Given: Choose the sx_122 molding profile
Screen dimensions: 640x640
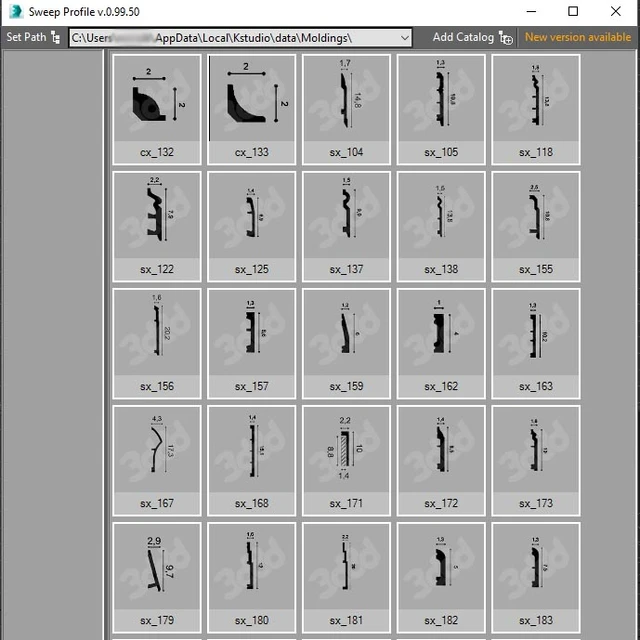Looking at the screenshot, I should pos(157,227).
